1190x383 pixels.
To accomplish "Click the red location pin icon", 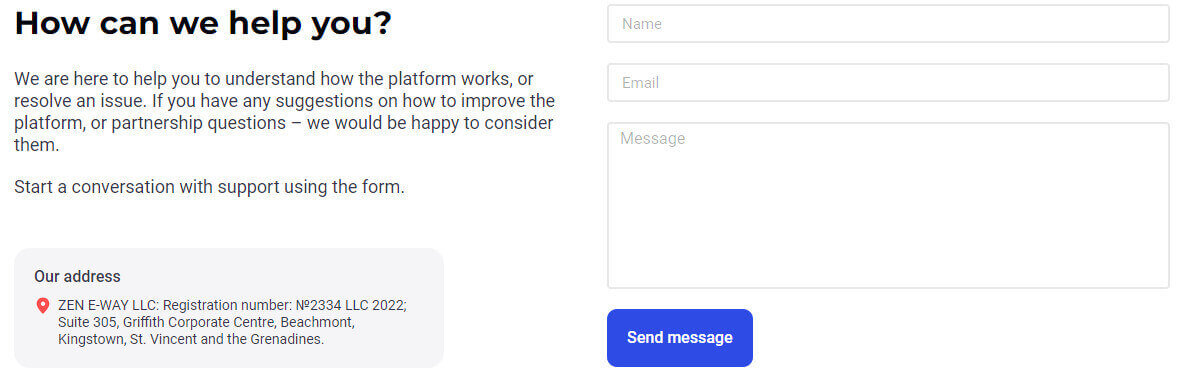I will point(42,306).
